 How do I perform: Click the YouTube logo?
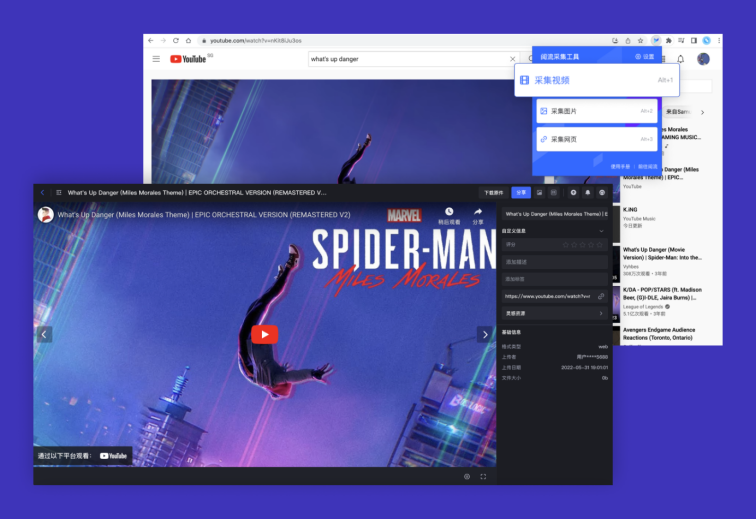[x=189, y=59]
